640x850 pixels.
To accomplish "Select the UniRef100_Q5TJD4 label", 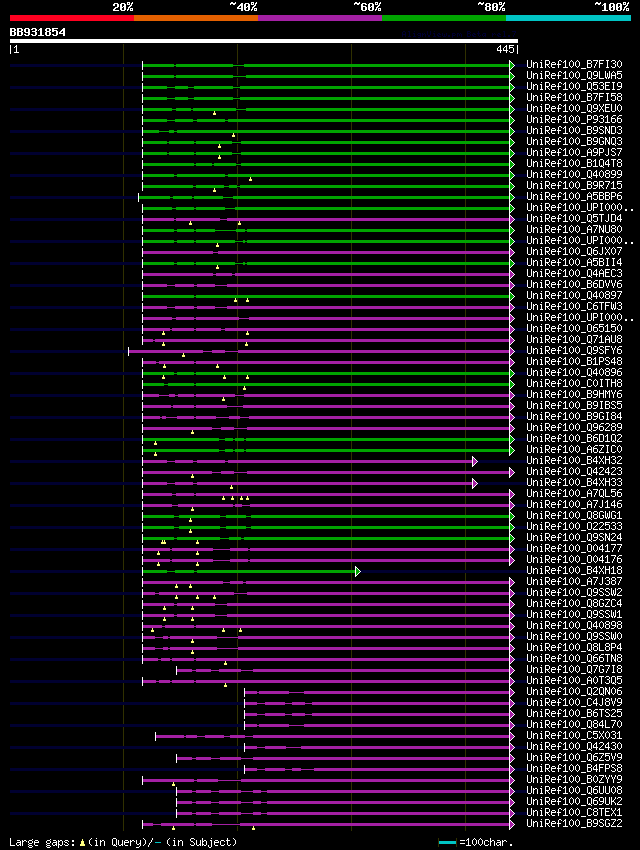I will [x=574, y=218].
